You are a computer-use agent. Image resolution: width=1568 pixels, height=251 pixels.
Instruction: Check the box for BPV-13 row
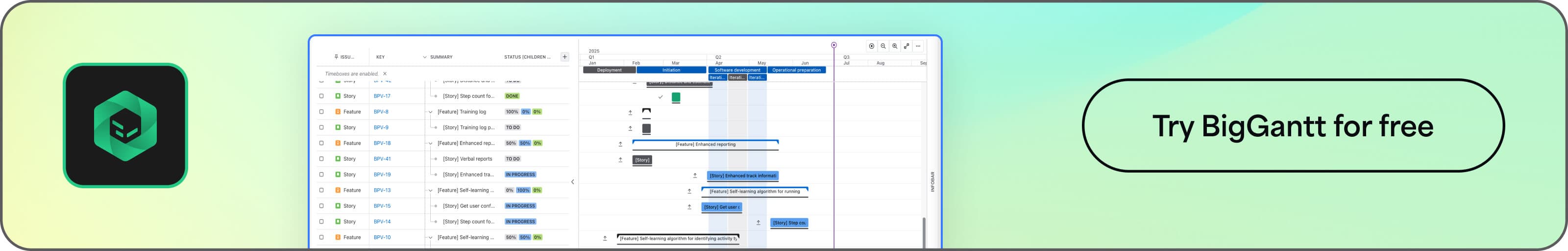pyautogui.click(x=321, y=190)
